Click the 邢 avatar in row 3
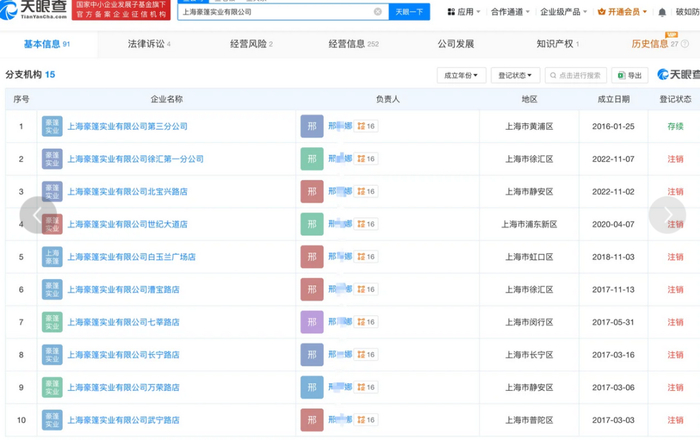Image resolution: width=700 pixels, height=440 pixels. [312, 192]
